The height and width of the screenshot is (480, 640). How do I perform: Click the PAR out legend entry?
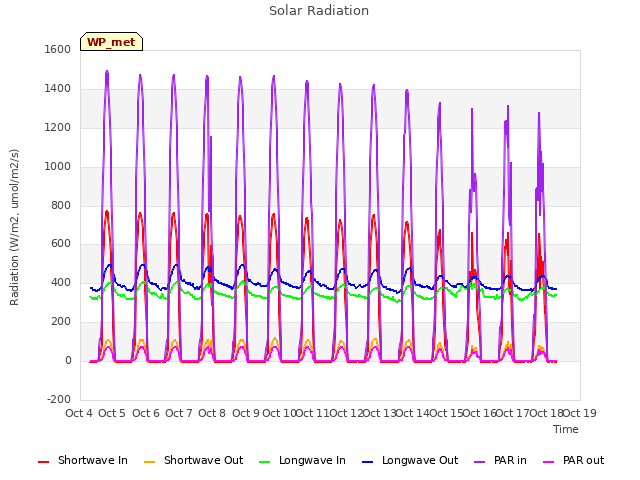pyautogui.click(x=573, y=460)
